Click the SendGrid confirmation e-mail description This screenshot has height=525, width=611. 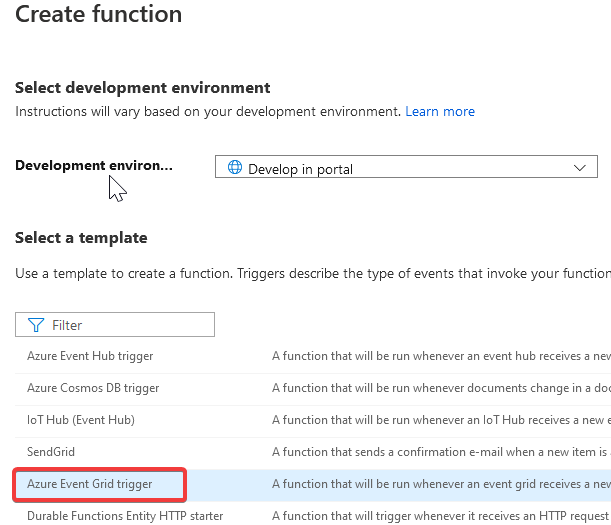[441, 452]
